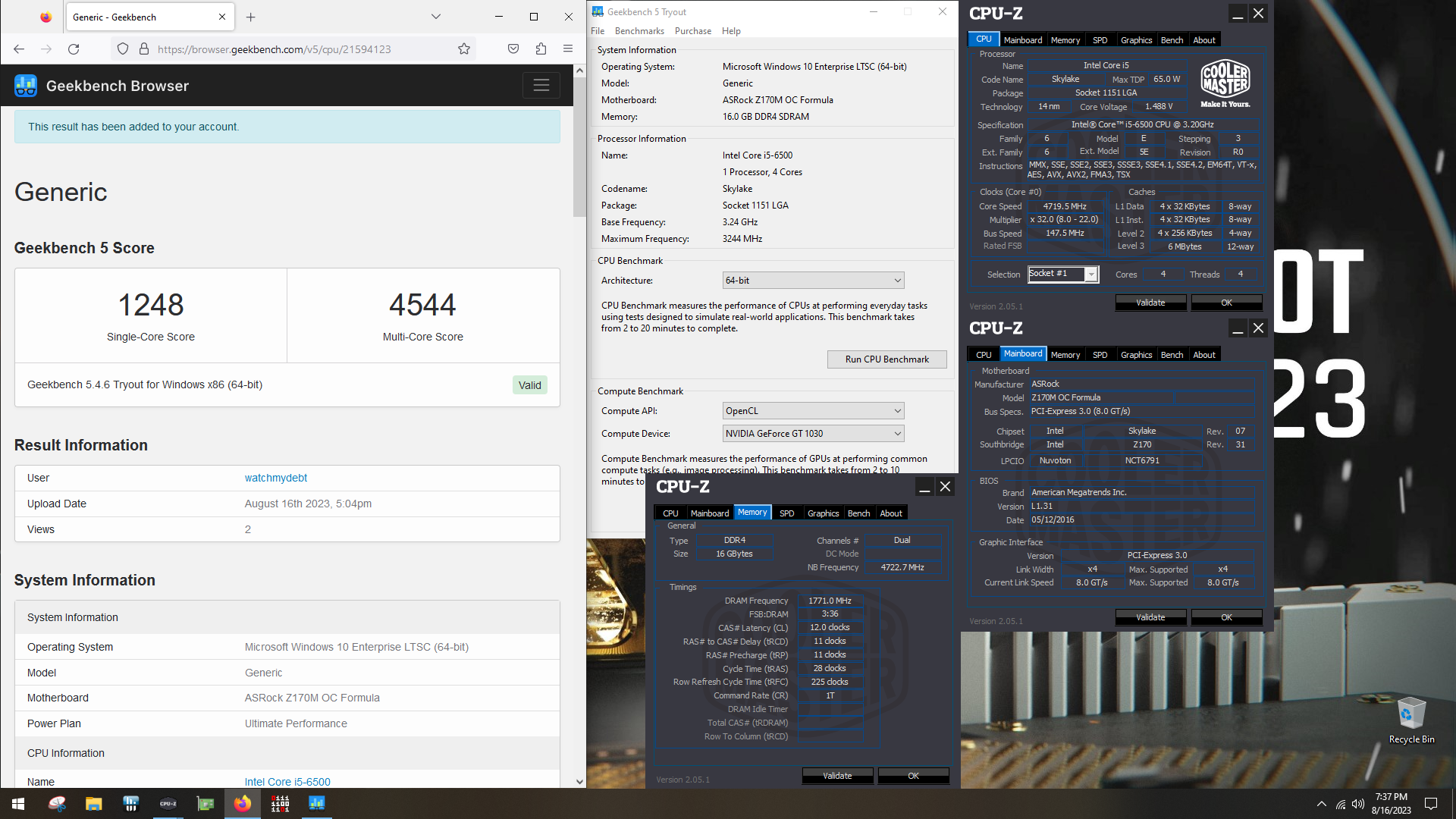Click the binary digits taskbar icon
This screenshot has width=1456, height=819.
[x=280, y=804]
